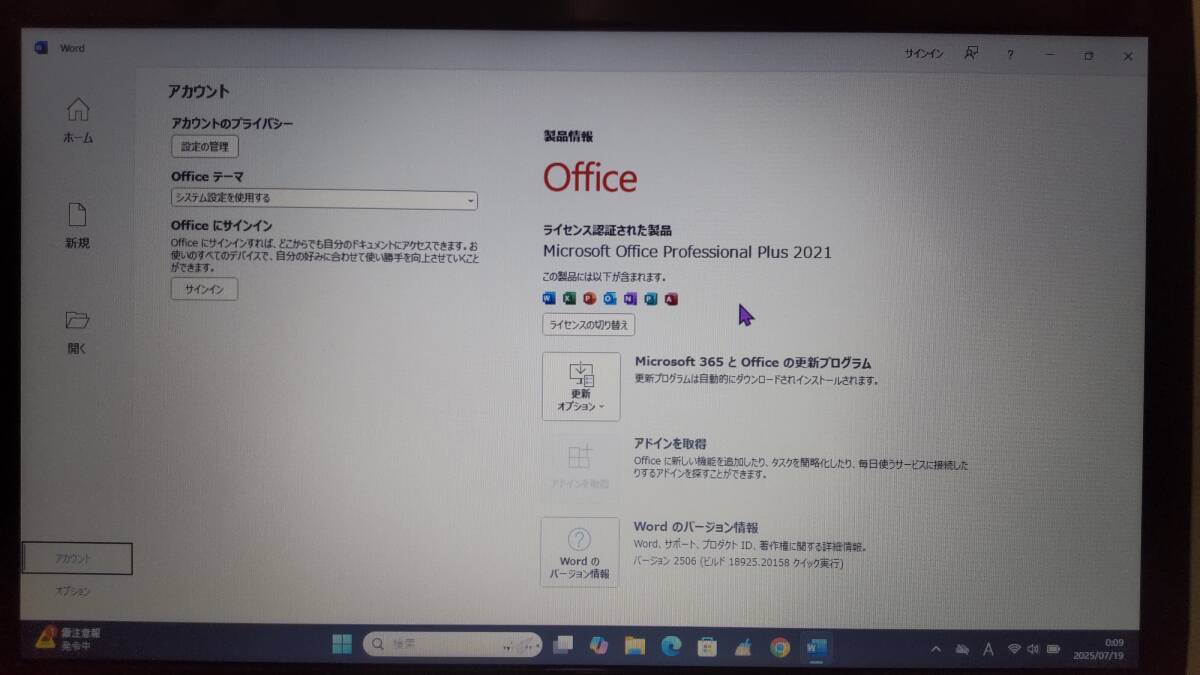The width and height of the screenshot is (1200, 675).
Task: Open Task View on the taskbar
Action: click(x=563, y=645)
